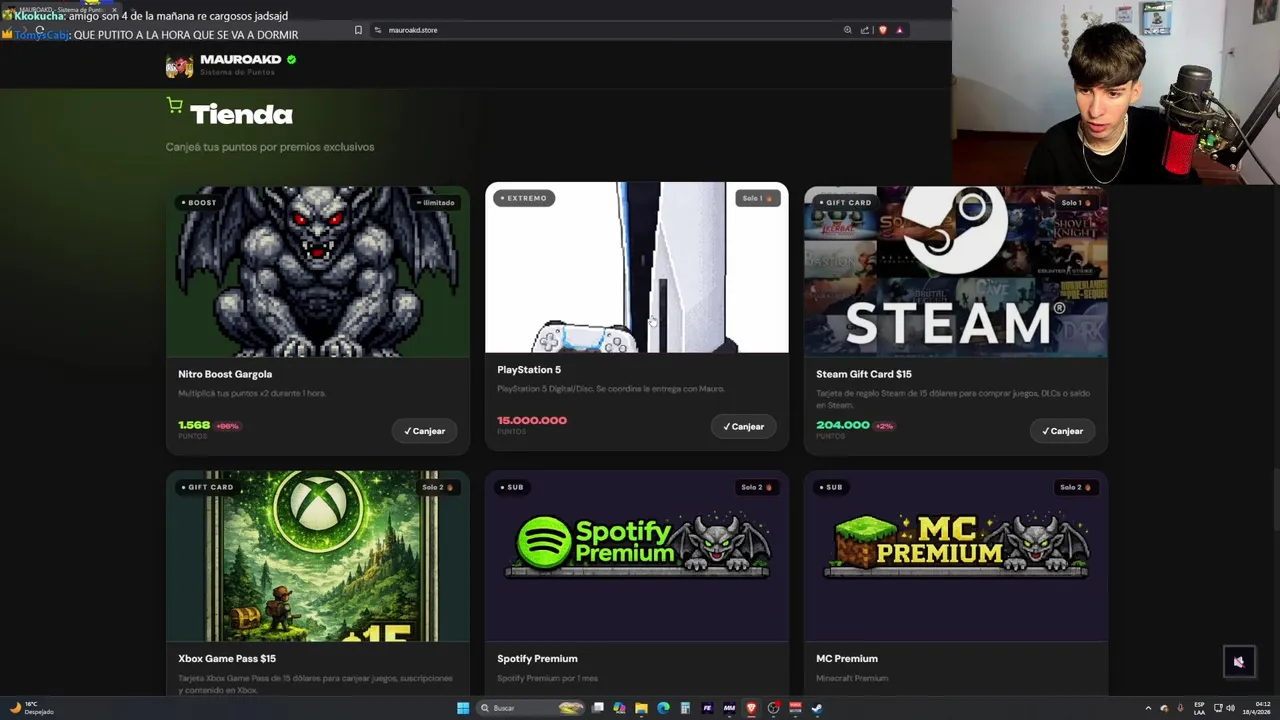Redeem Nitro Boost Gargola with Canjear
1280x720 pixels.
[424, 431]
